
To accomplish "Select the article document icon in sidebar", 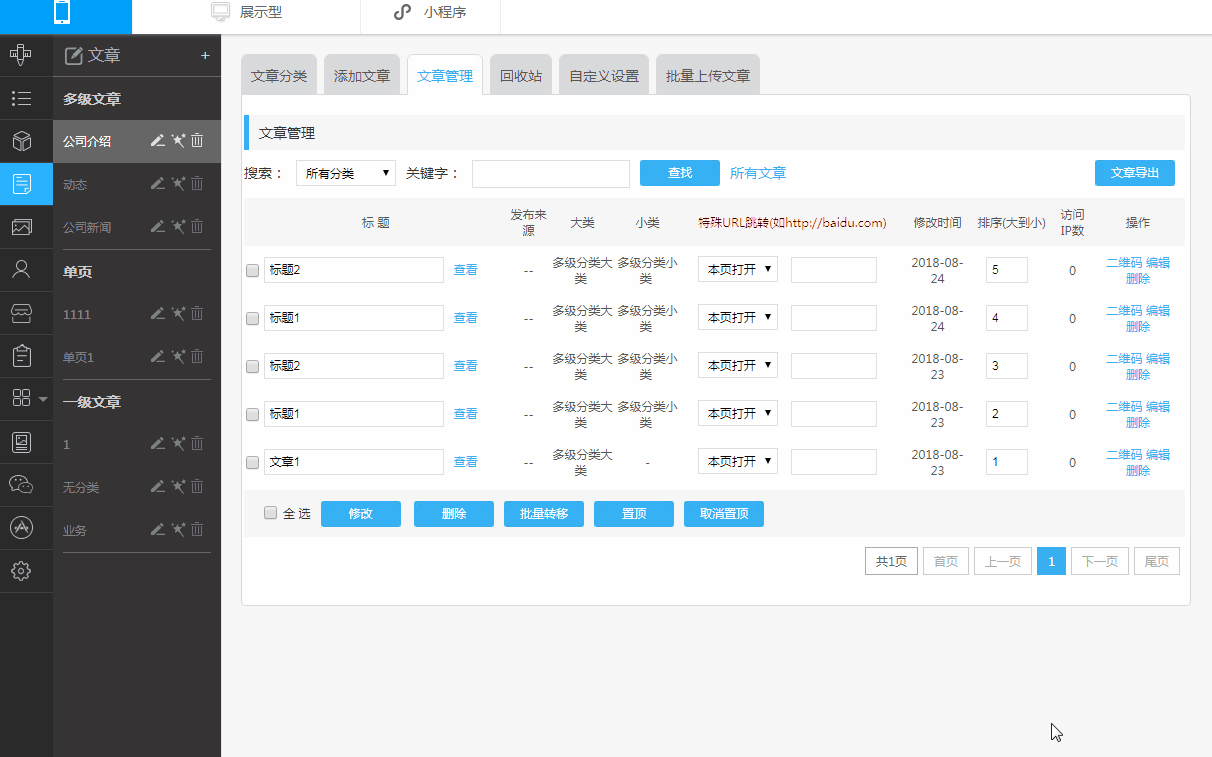I will tap(21, 184).
